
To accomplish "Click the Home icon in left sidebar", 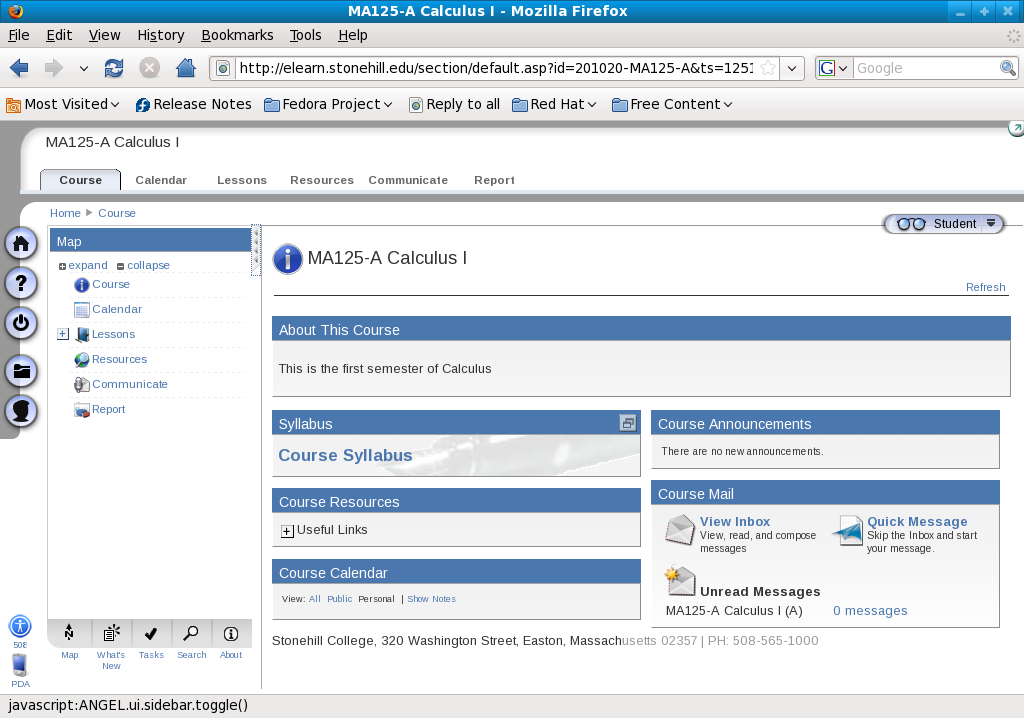I will [x=22, y=244].
